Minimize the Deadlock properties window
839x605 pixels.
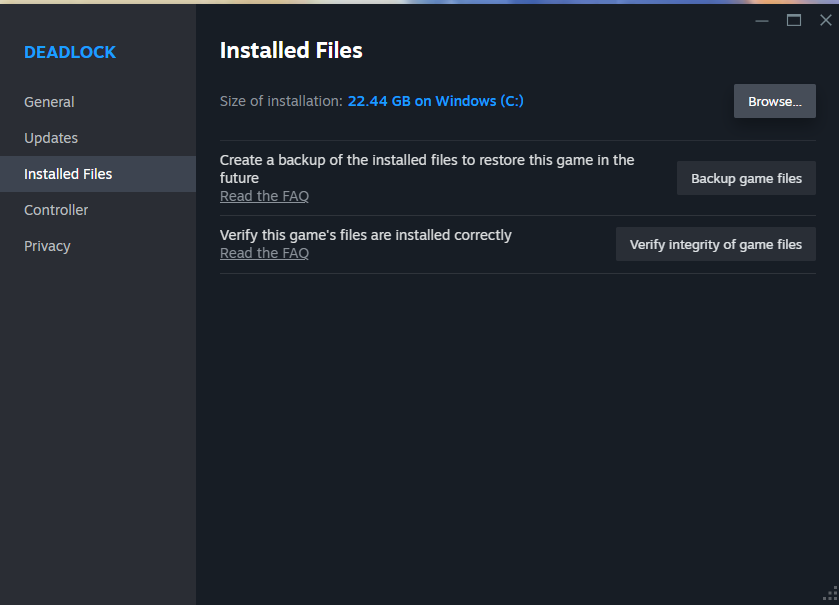(762, 20)
